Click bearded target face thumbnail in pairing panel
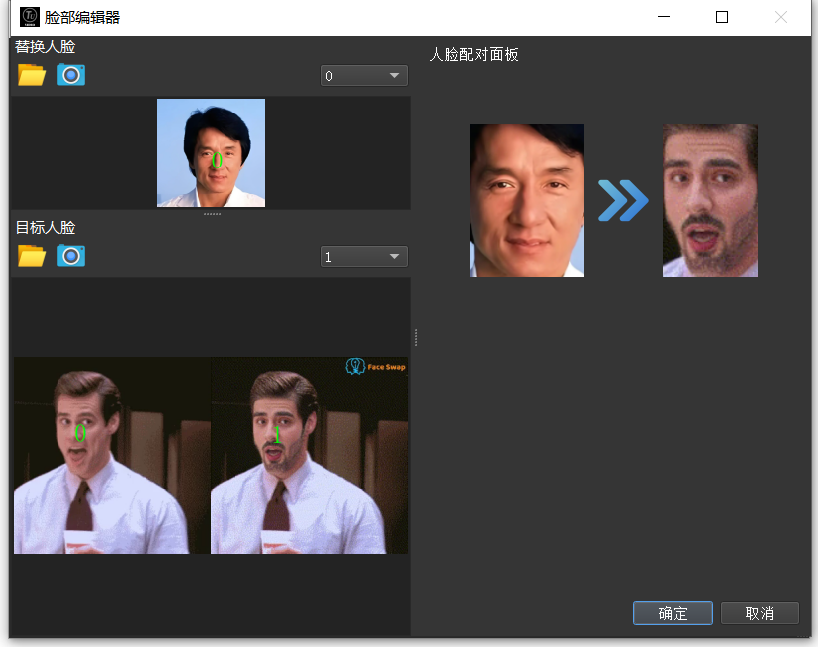 point(710,200)
